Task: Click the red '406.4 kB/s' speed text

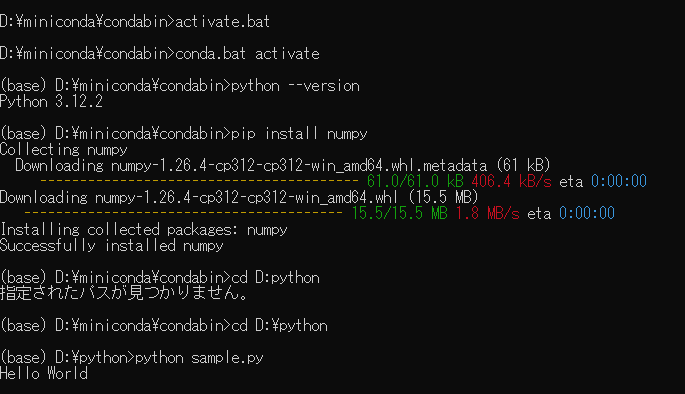Action: coord(511,181)
